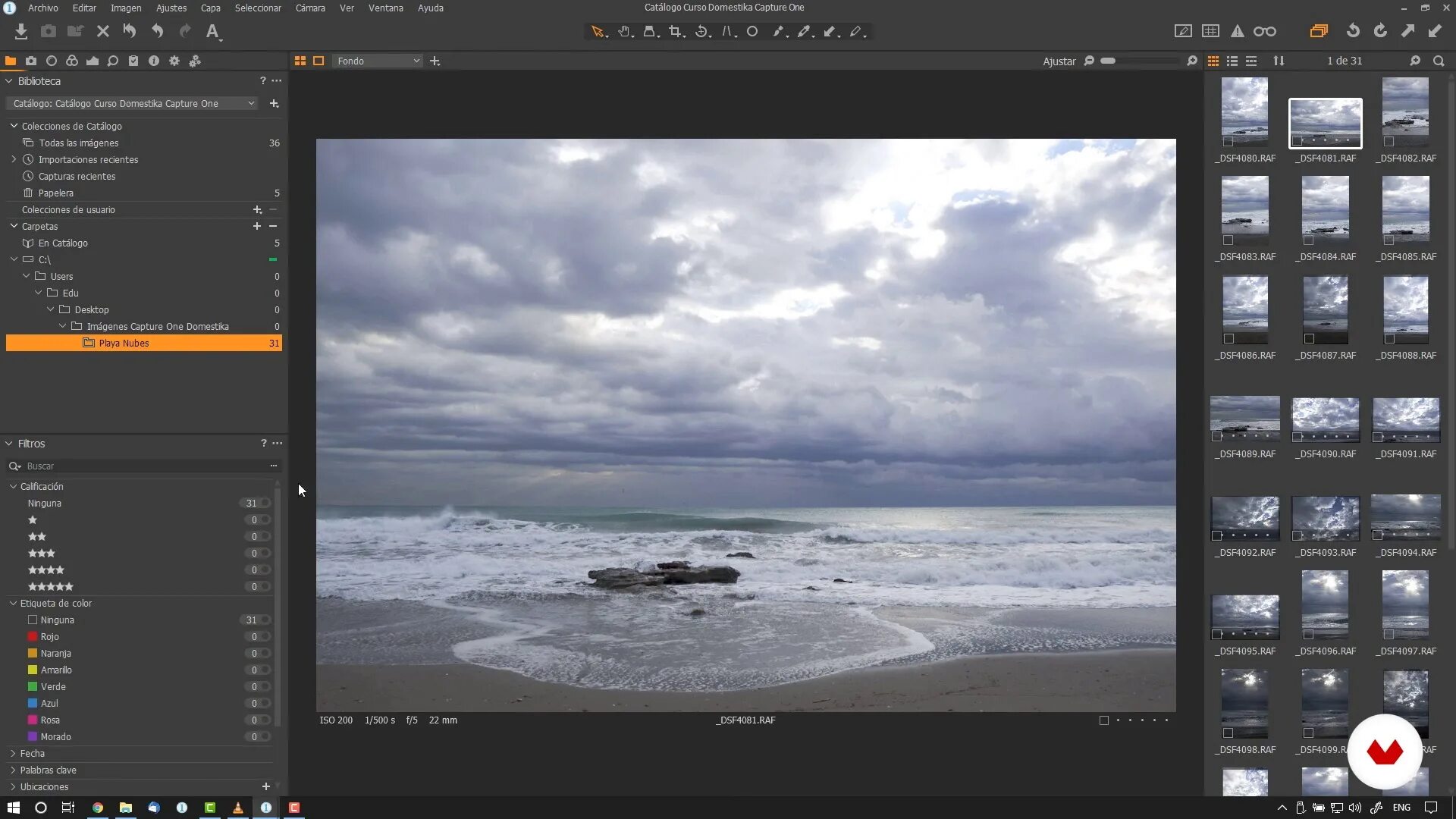
Task: Open the Ajustes menu
Action: [x=171, y=8]
